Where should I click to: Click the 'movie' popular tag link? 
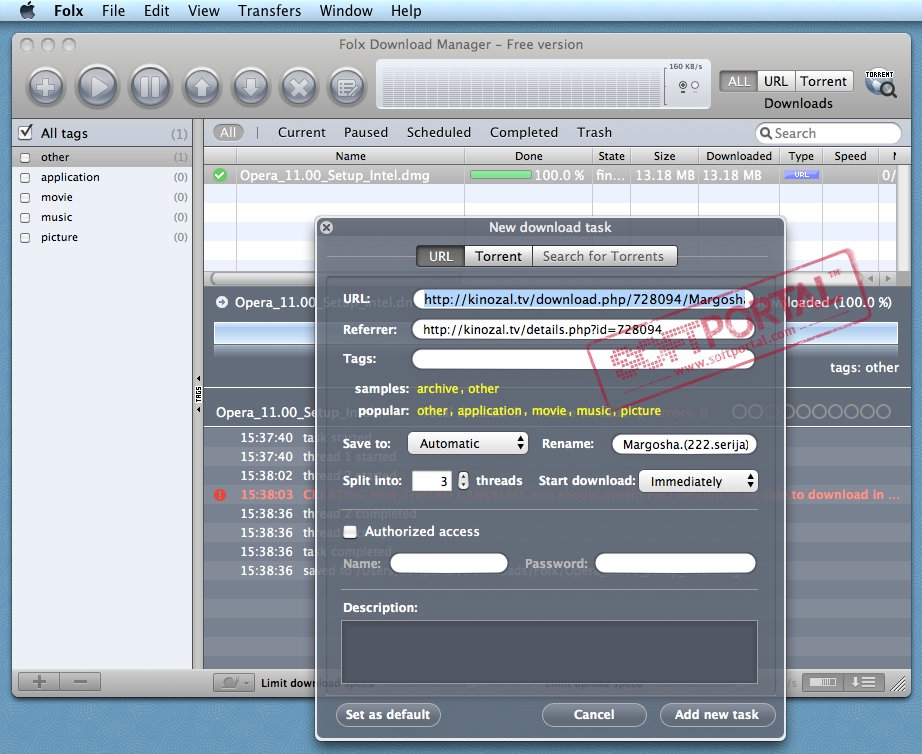549,411
